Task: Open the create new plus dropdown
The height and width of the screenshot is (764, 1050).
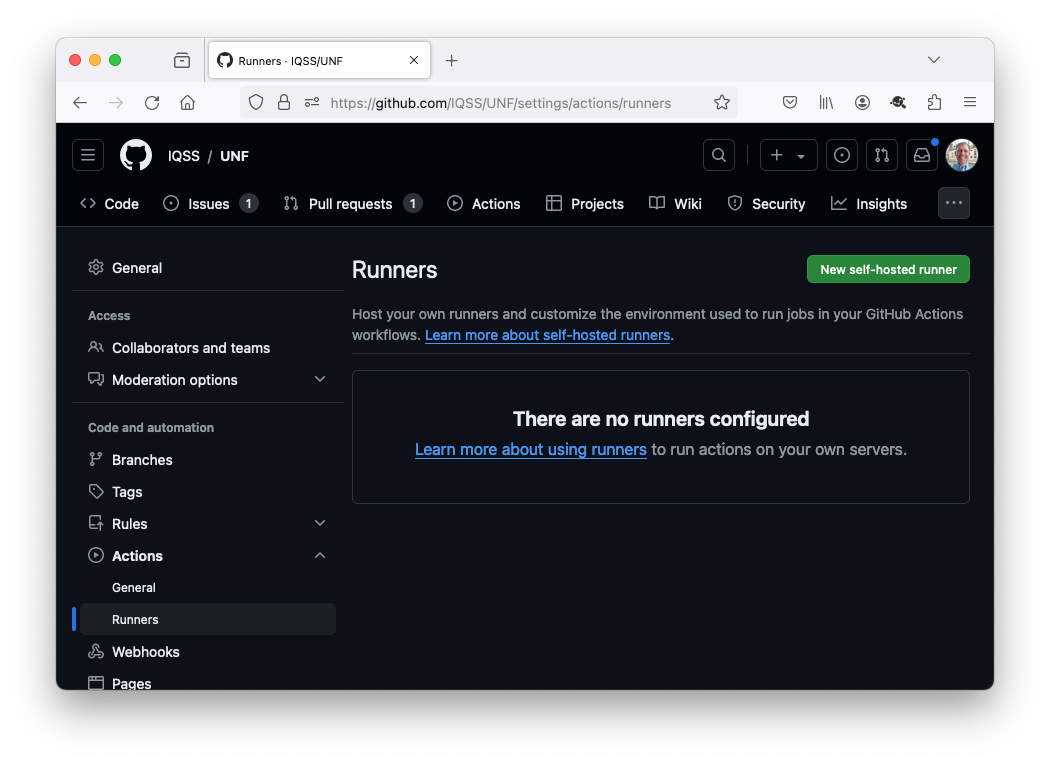Action: pyautogui.click(x=788, y=155)
